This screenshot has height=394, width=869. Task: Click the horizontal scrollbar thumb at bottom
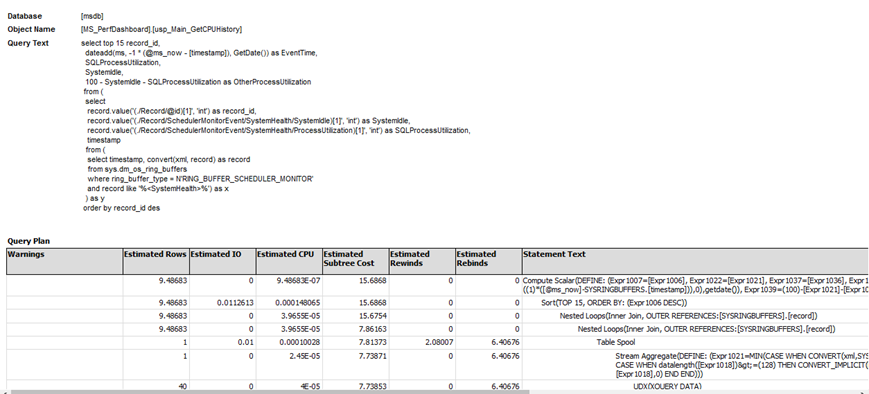click(270, 392)
